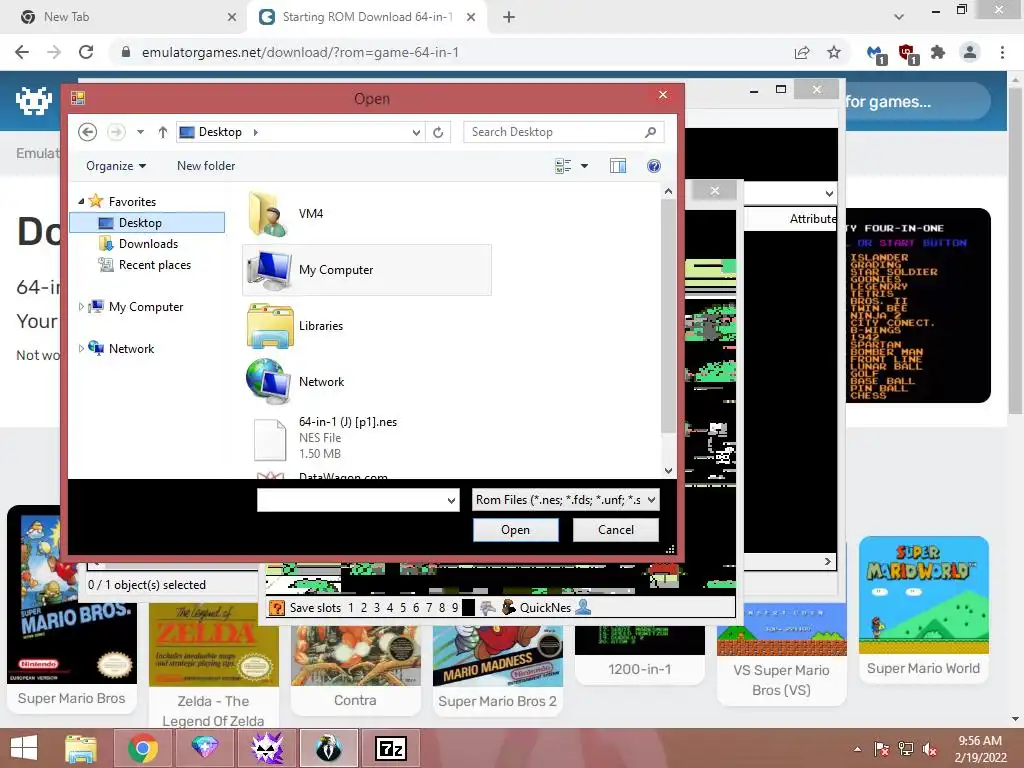Select save slot 1 in emulator
The width and height of the screenshot is (1024, 768).
(351, 608)
